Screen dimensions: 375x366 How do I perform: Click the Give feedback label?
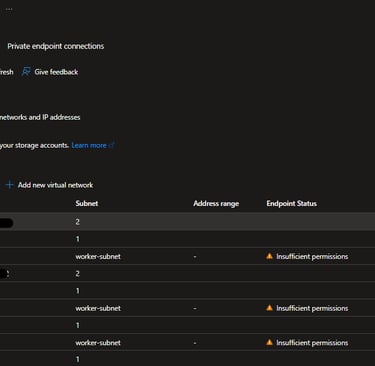56,72
